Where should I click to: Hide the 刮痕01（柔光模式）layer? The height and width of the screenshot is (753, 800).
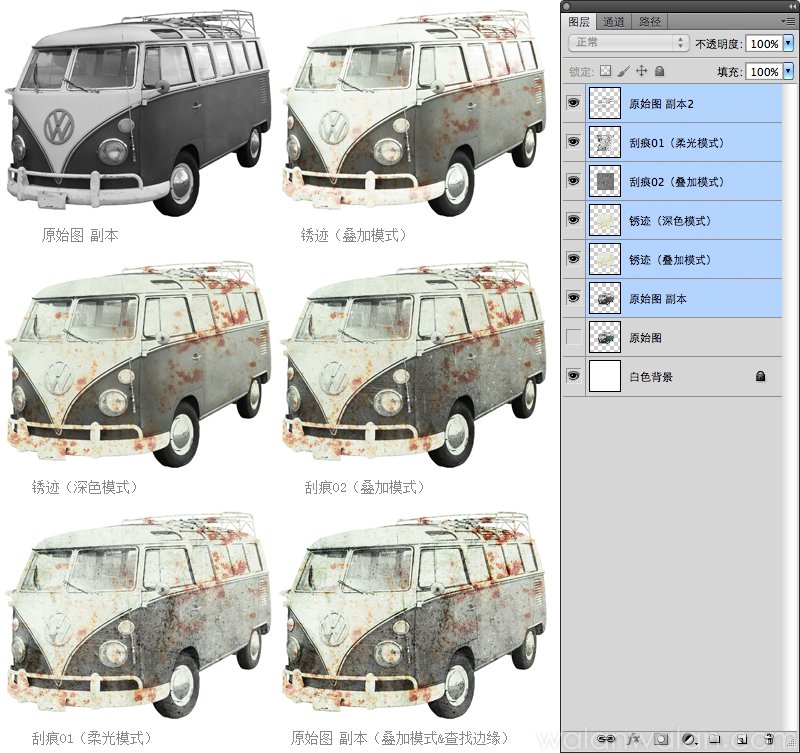click(x=573, y=142)
